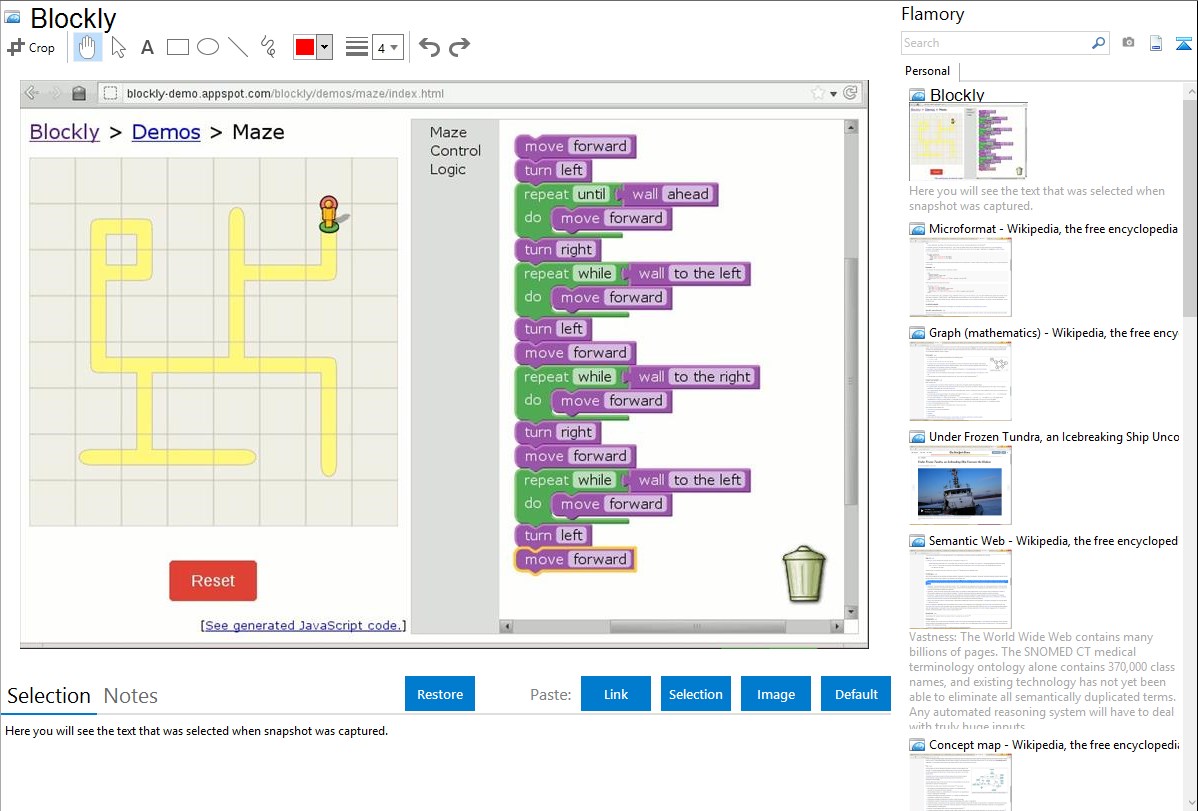Click the icon beside the Microformat title

pyautogui.click(x=917, y=229)
